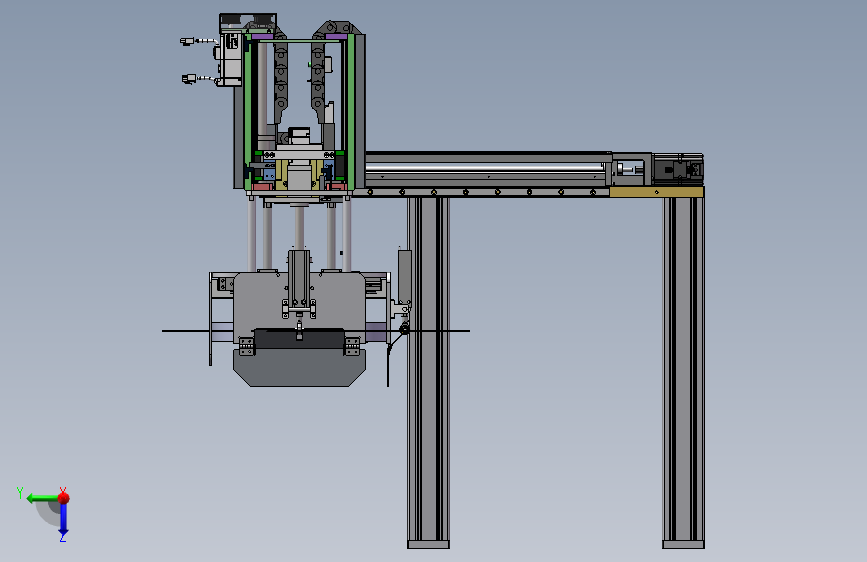Click the red X axis ball of the triad
Image resolution: width=867 pixels, height=562 pixels.
[63, 498]
